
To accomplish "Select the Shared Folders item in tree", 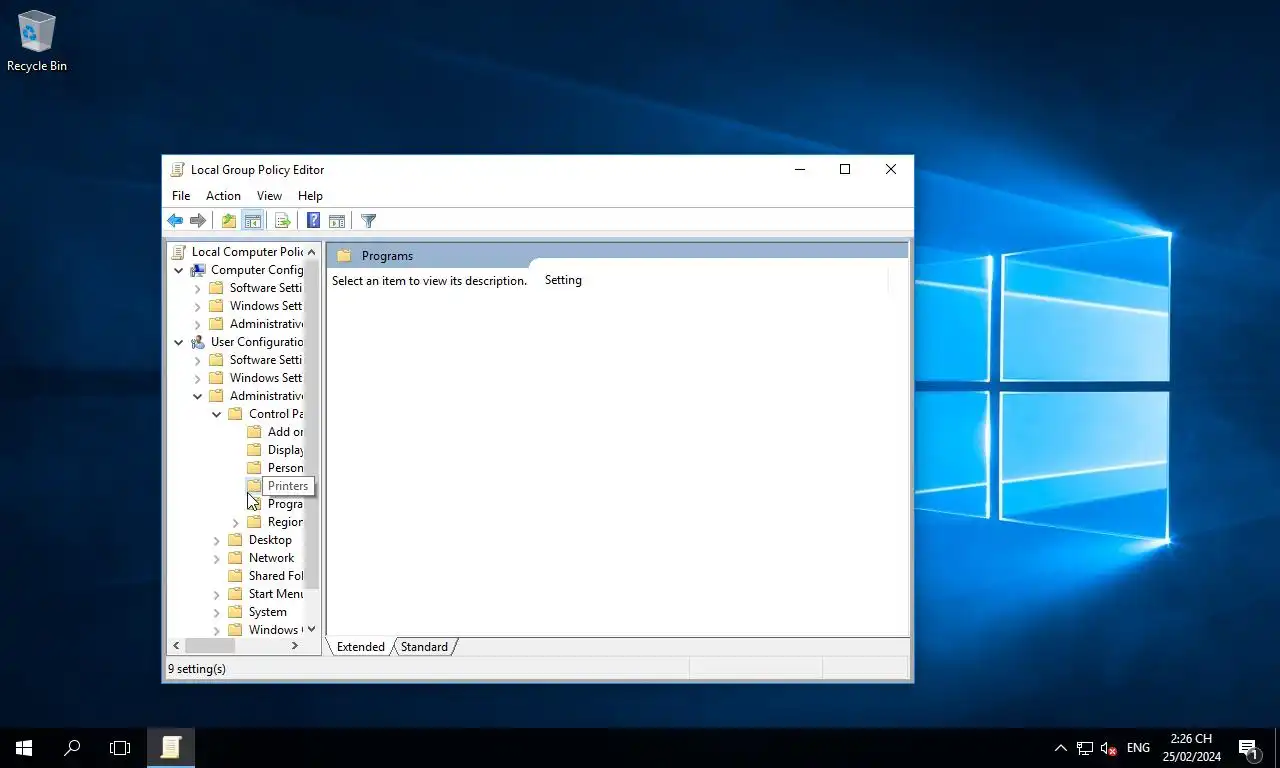I will click(x=265, y=576).
